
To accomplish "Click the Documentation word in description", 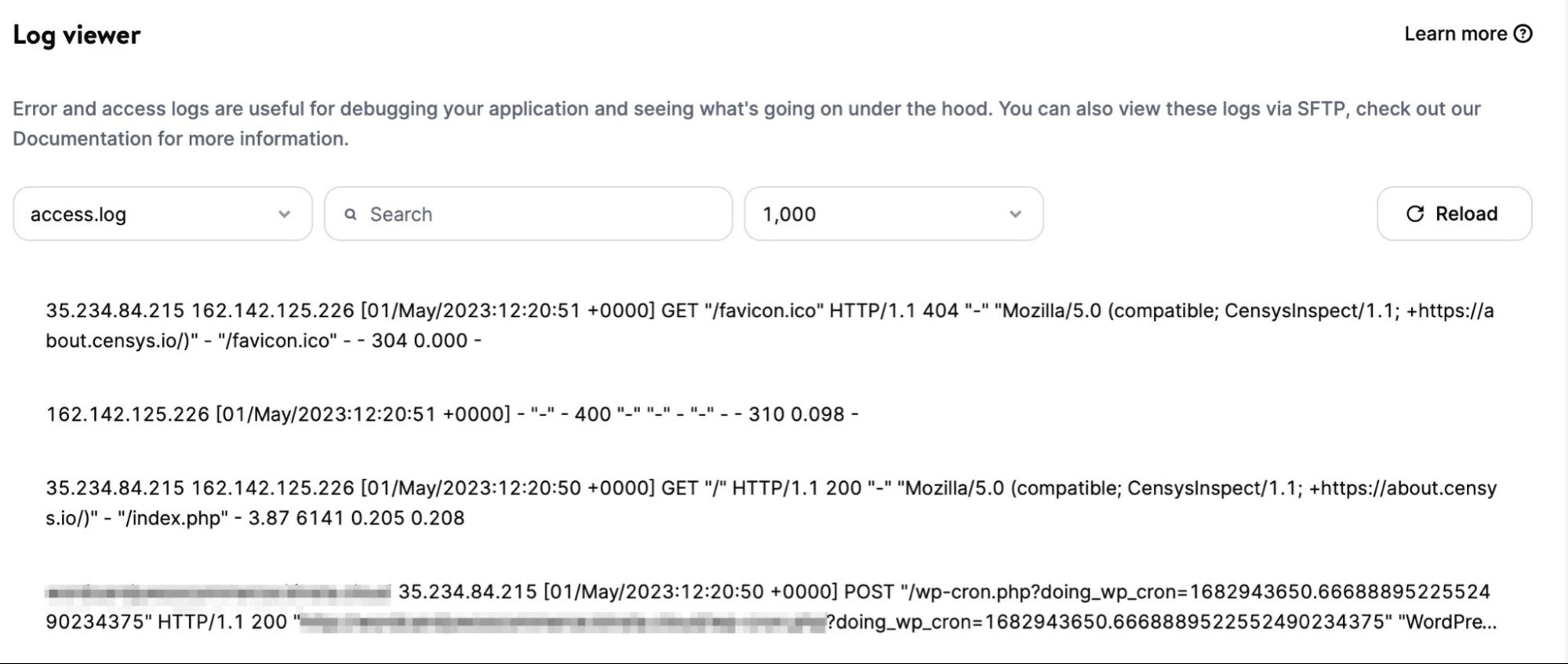I will pos(82,139).
